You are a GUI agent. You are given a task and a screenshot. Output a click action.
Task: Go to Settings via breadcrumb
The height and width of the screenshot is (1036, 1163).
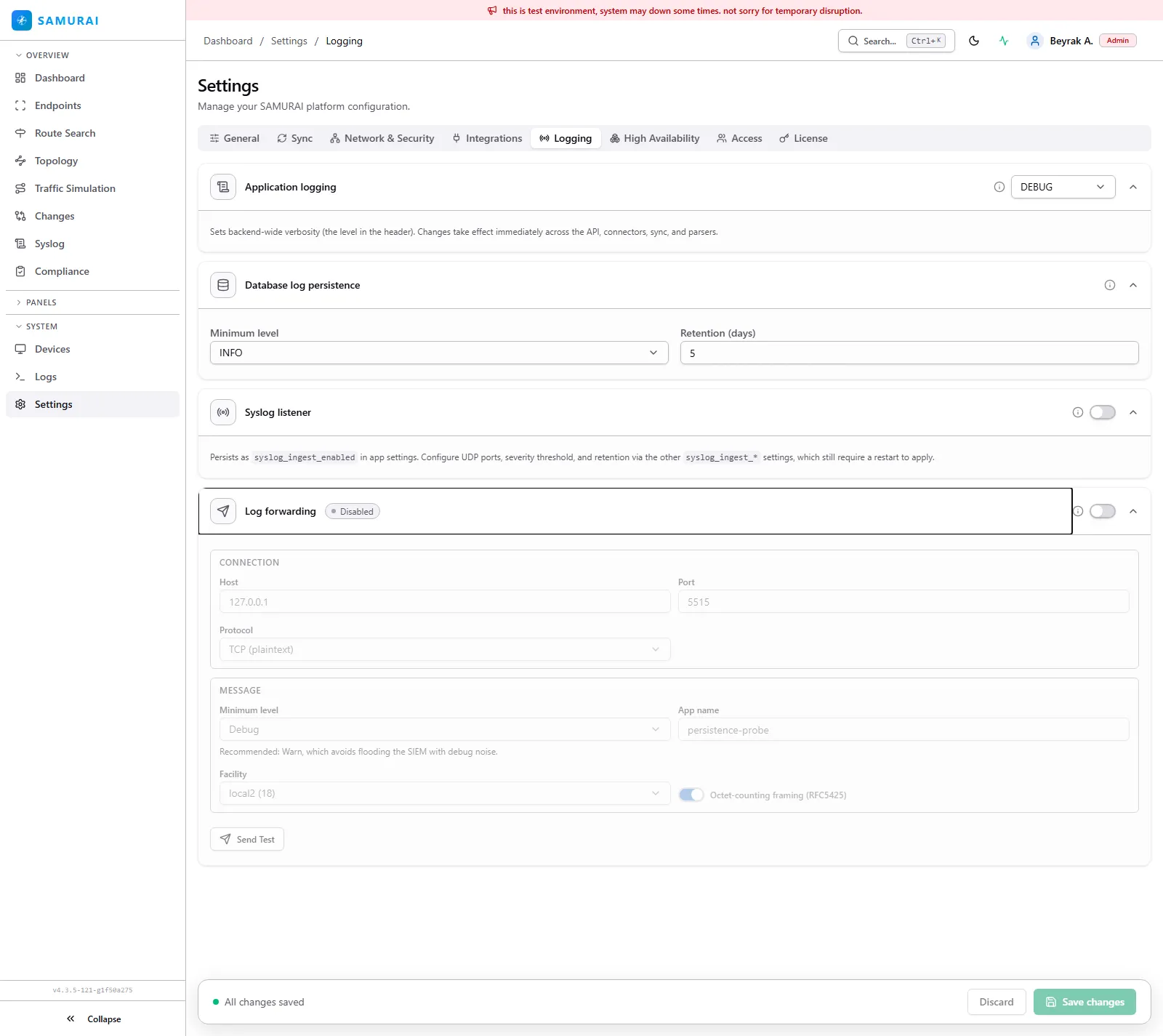pyautogui.click(x=289, y=41)
